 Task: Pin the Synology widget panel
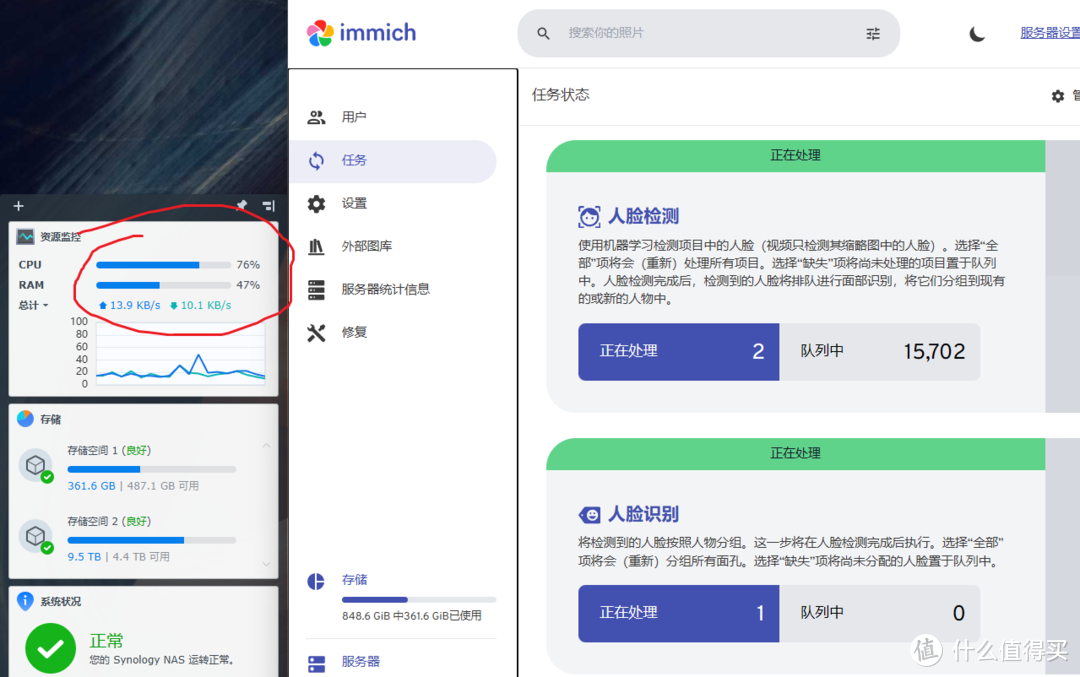(241, 206)
